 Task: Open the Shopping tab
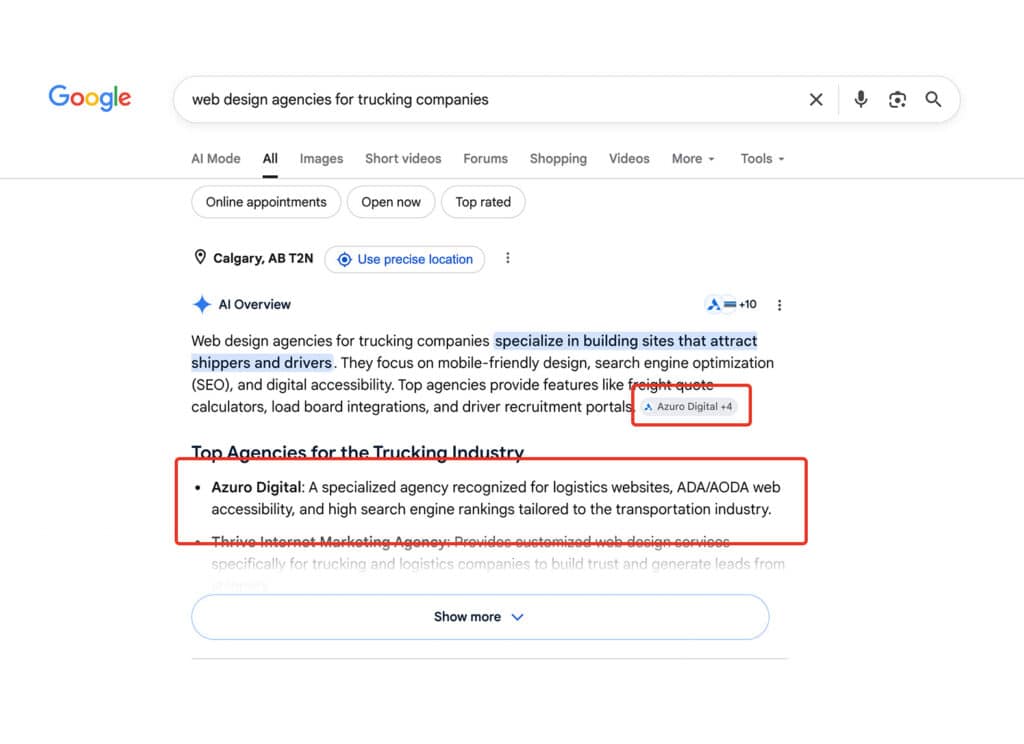pyautogui.click(x=558, y=159)
